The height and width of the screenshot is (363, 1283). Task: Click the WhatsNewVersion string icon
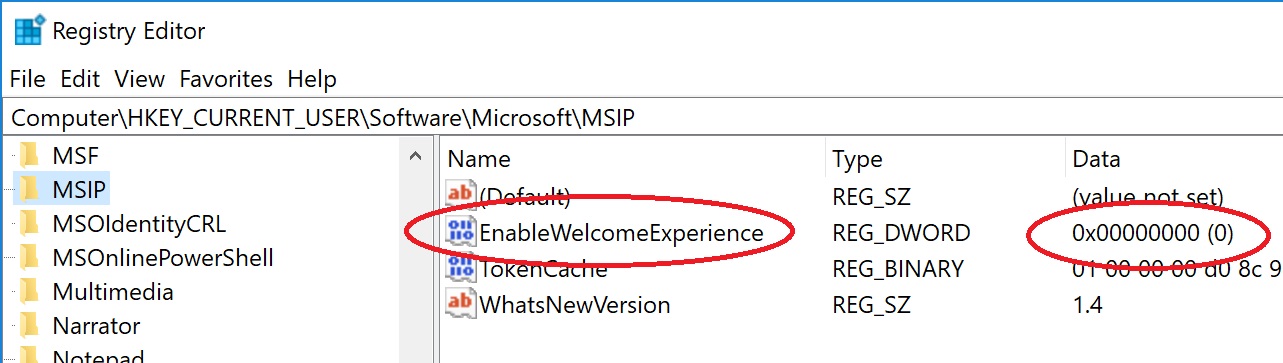click(461, 304)
